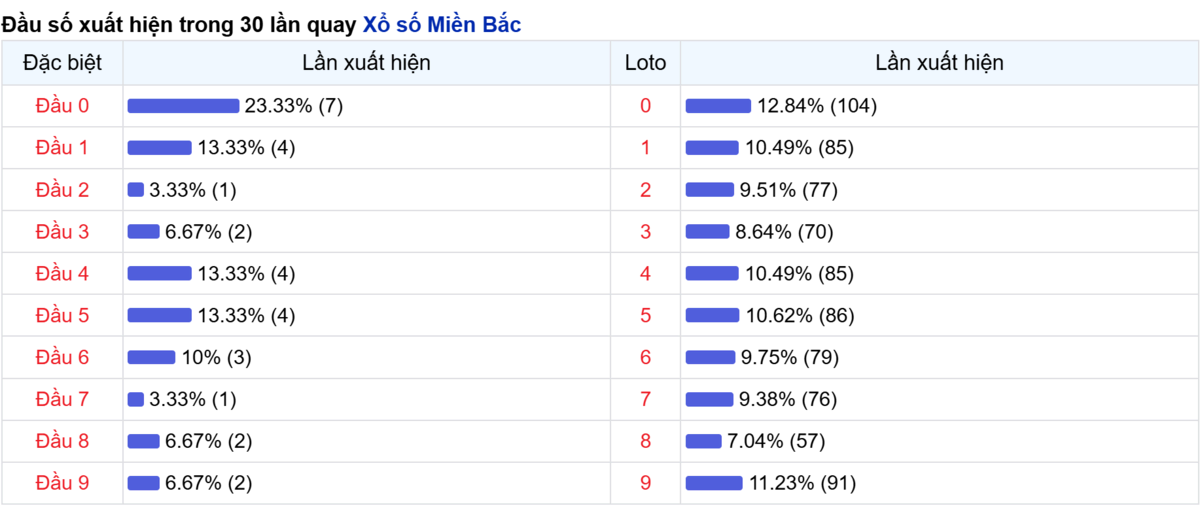Screen dimensions: 1200x506
Task: Select loto number 7 in red
Action: pos(645,400)
